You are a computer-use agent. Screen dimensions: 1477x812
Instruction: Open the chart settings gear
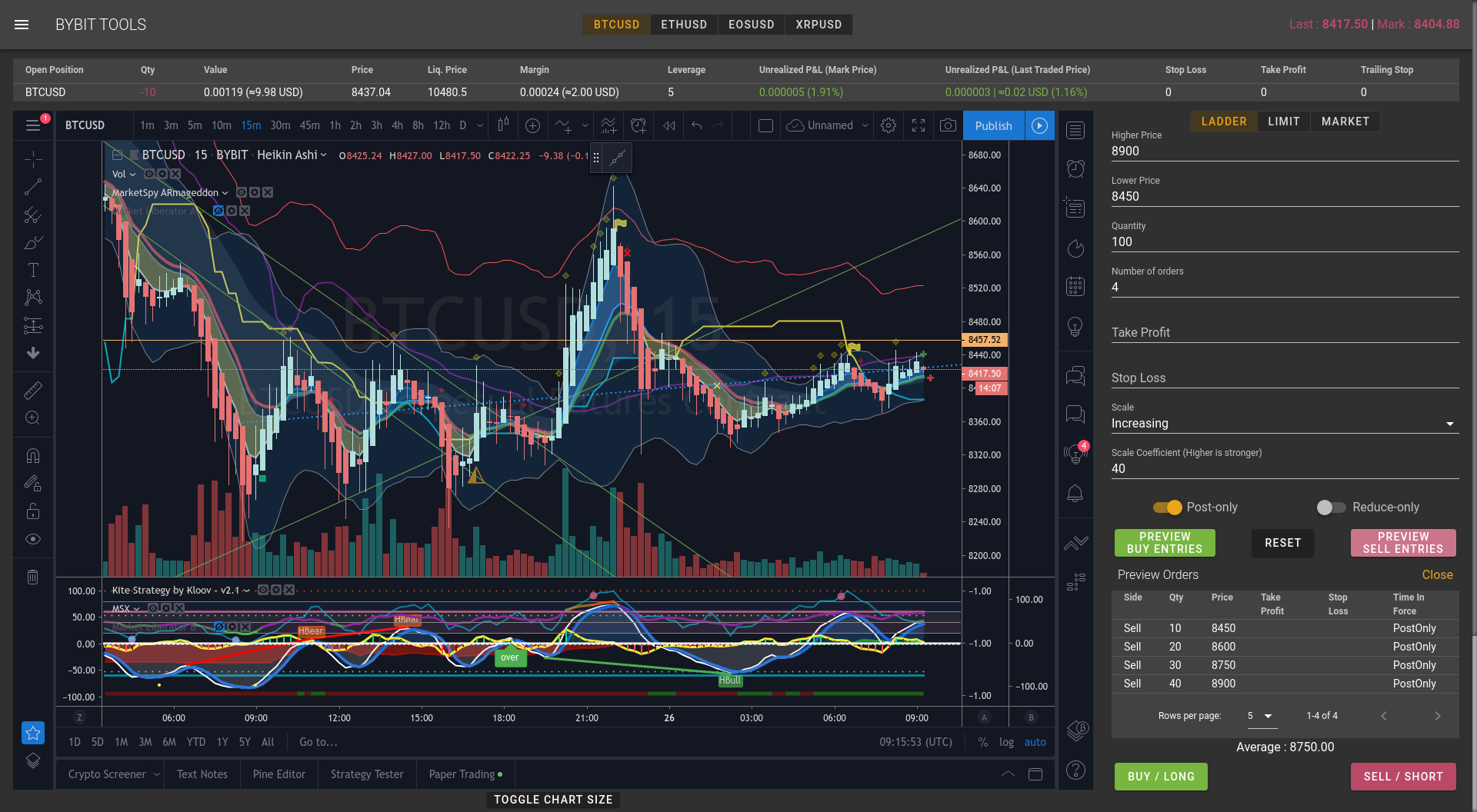(x=889, y=125)
